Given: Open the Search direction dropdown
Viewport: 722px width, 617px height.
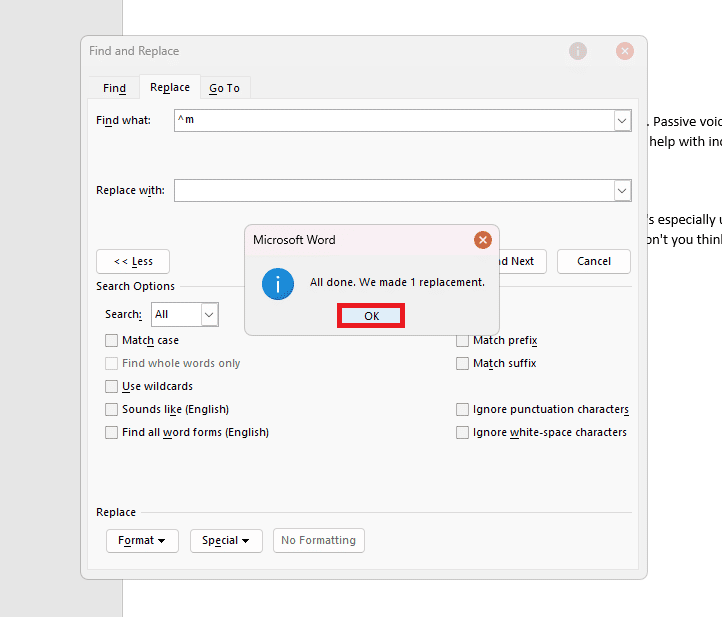Looking at the screenshot, I should pos(209,315).
